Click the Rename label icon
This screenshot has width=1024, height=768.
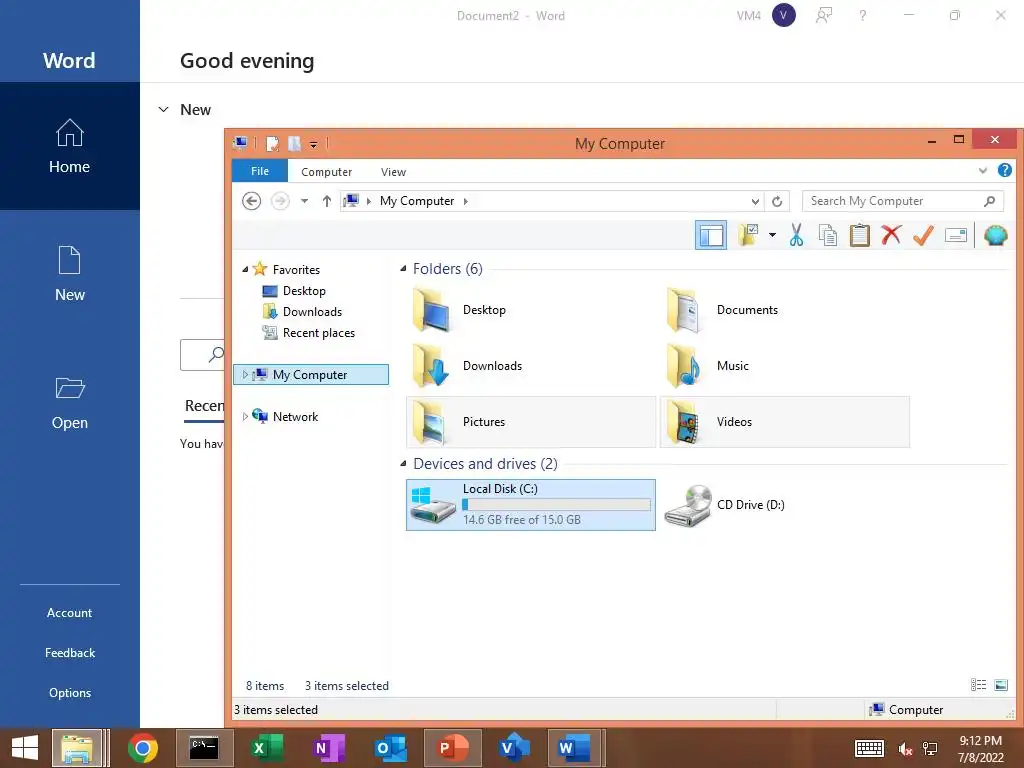pos(955,235)
